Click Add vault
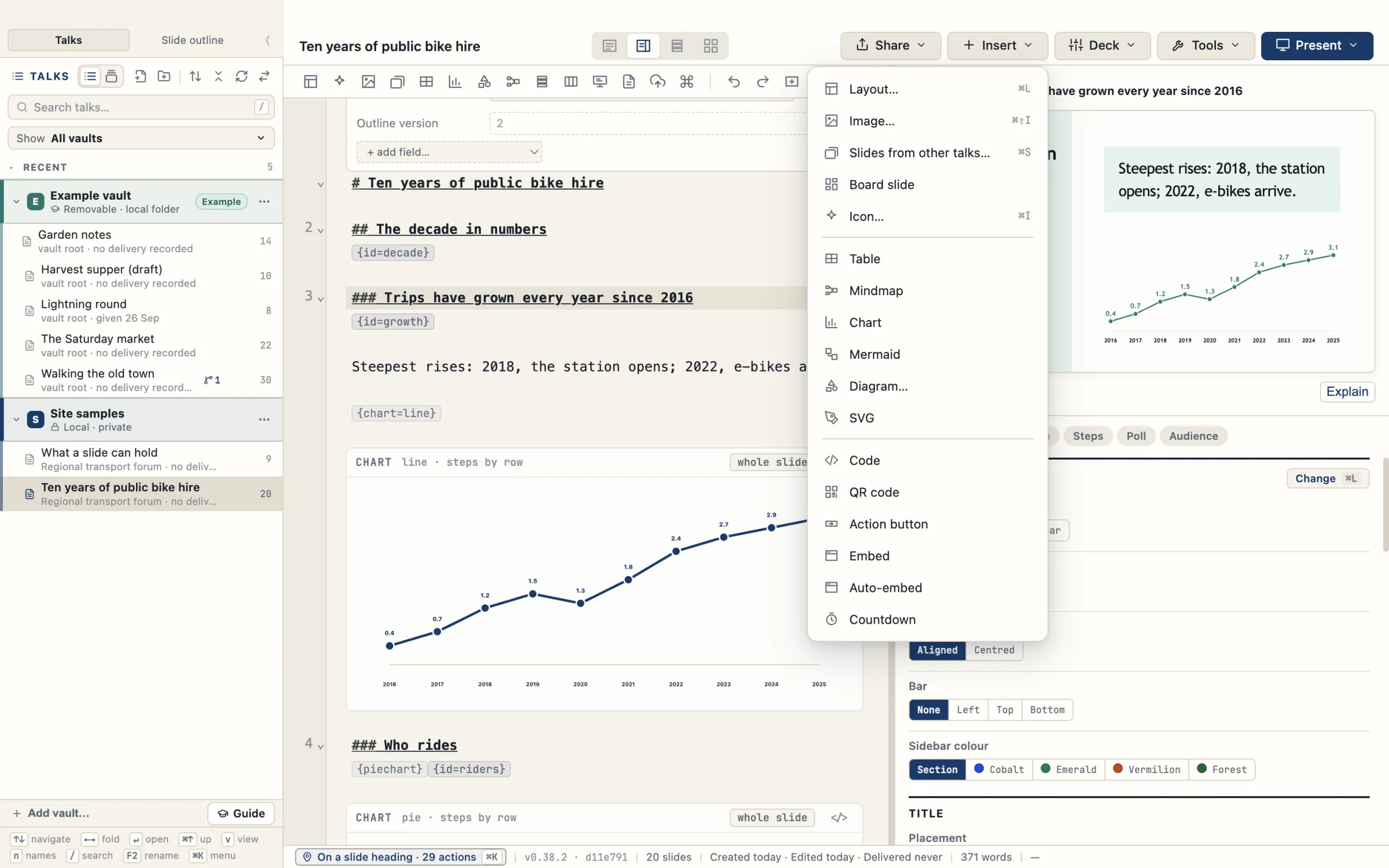Viewport: 1389px width, 868px height. click(x=51, y=813)
